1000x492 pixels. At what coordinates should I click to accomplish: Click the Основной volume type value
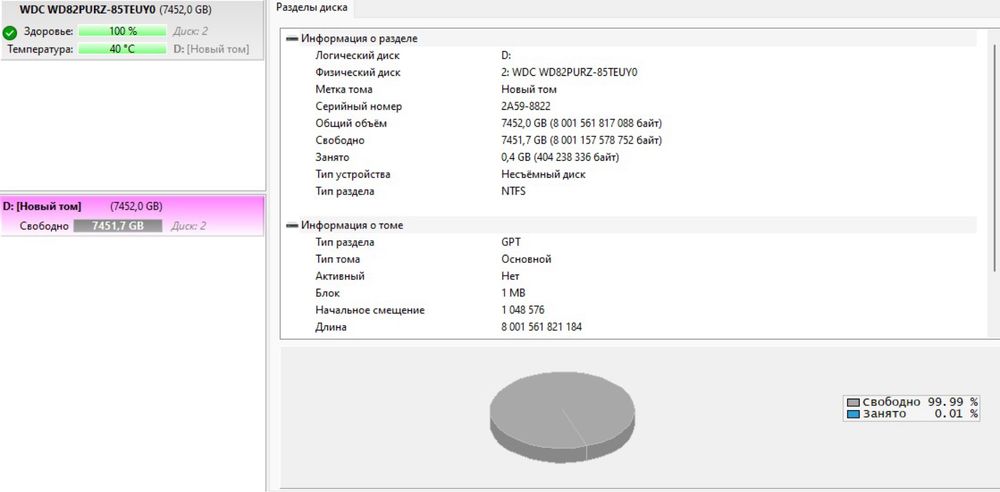tap(526, 259)
